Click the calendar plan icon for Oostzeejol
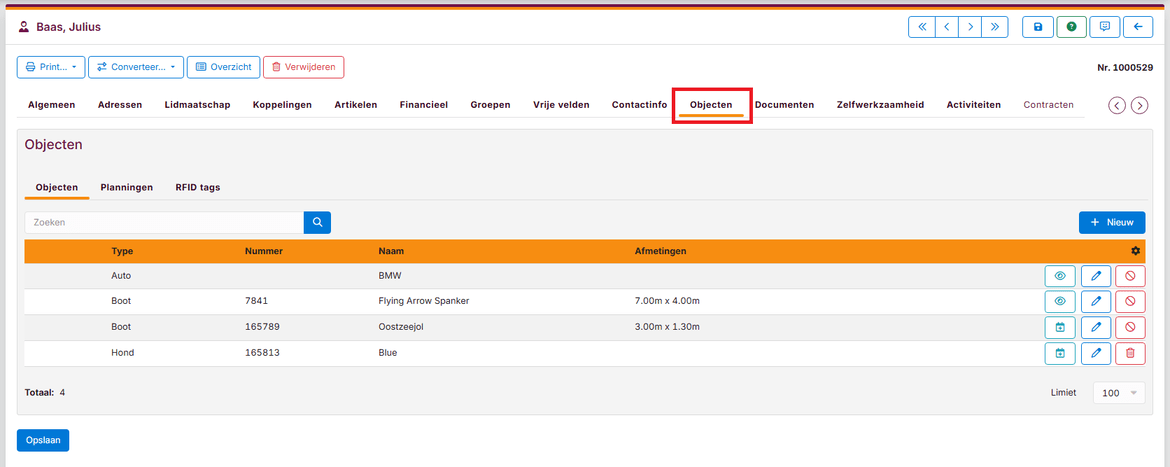Image resolution: width=1170 pixels, height=467 pixels. point(1060,327)
